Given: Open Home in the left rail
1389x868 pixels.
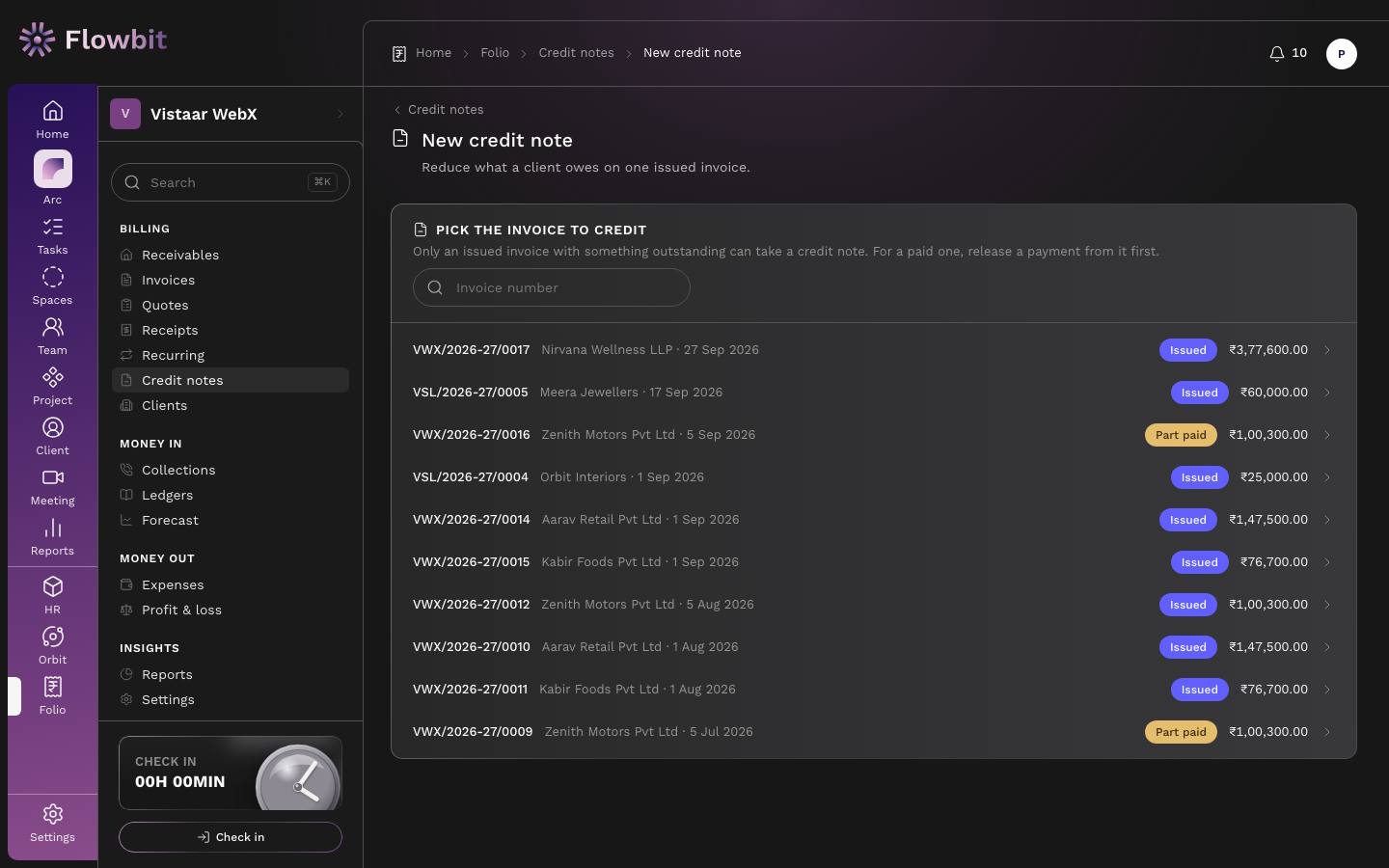Looking at the screenshot, I should [52, 120].
